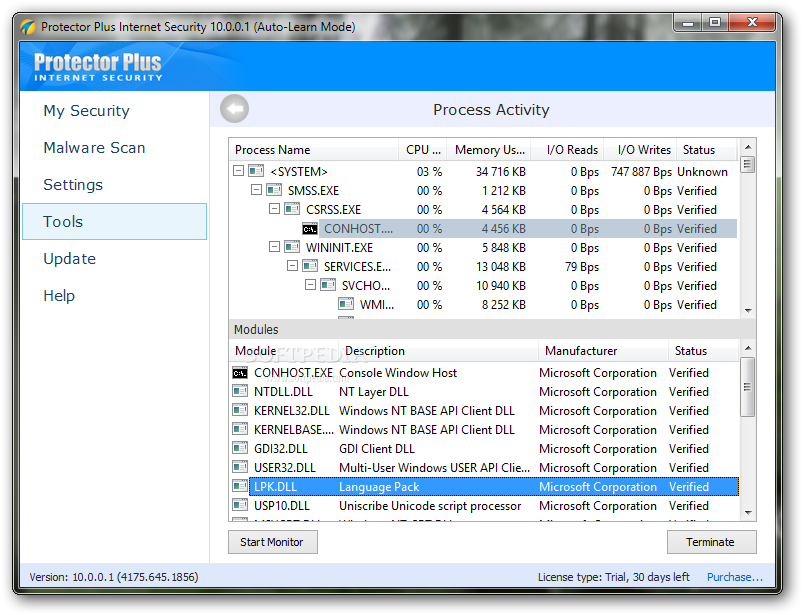The width and height of the screenshot is (803, 615).
Task: Collapse the CSRSS.EXE tree node
Action: pos(274,208)
